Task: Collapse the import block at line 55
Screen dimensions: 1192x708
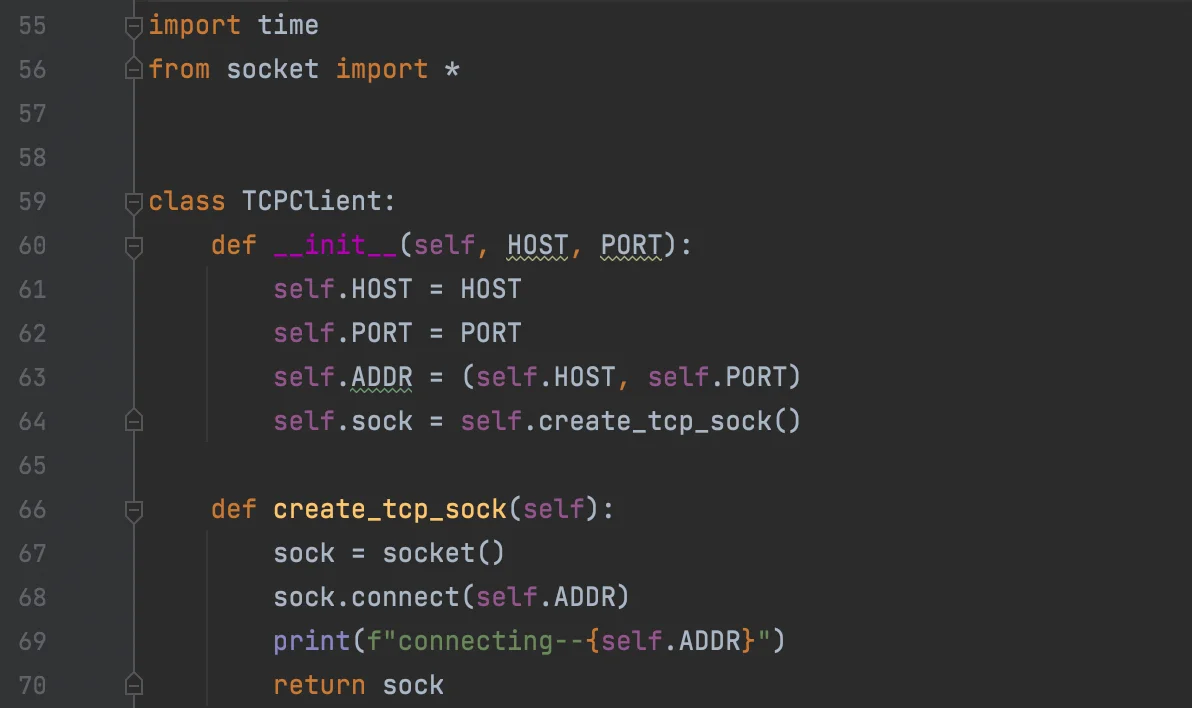Action: (x=134, y=27)
